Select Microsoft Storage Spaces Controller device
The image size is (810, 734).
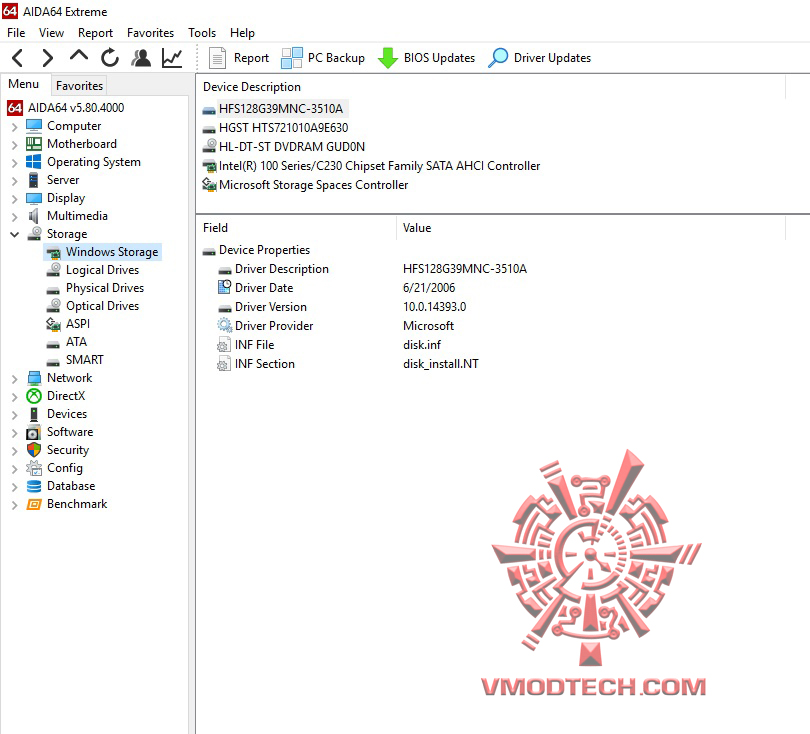313,185
